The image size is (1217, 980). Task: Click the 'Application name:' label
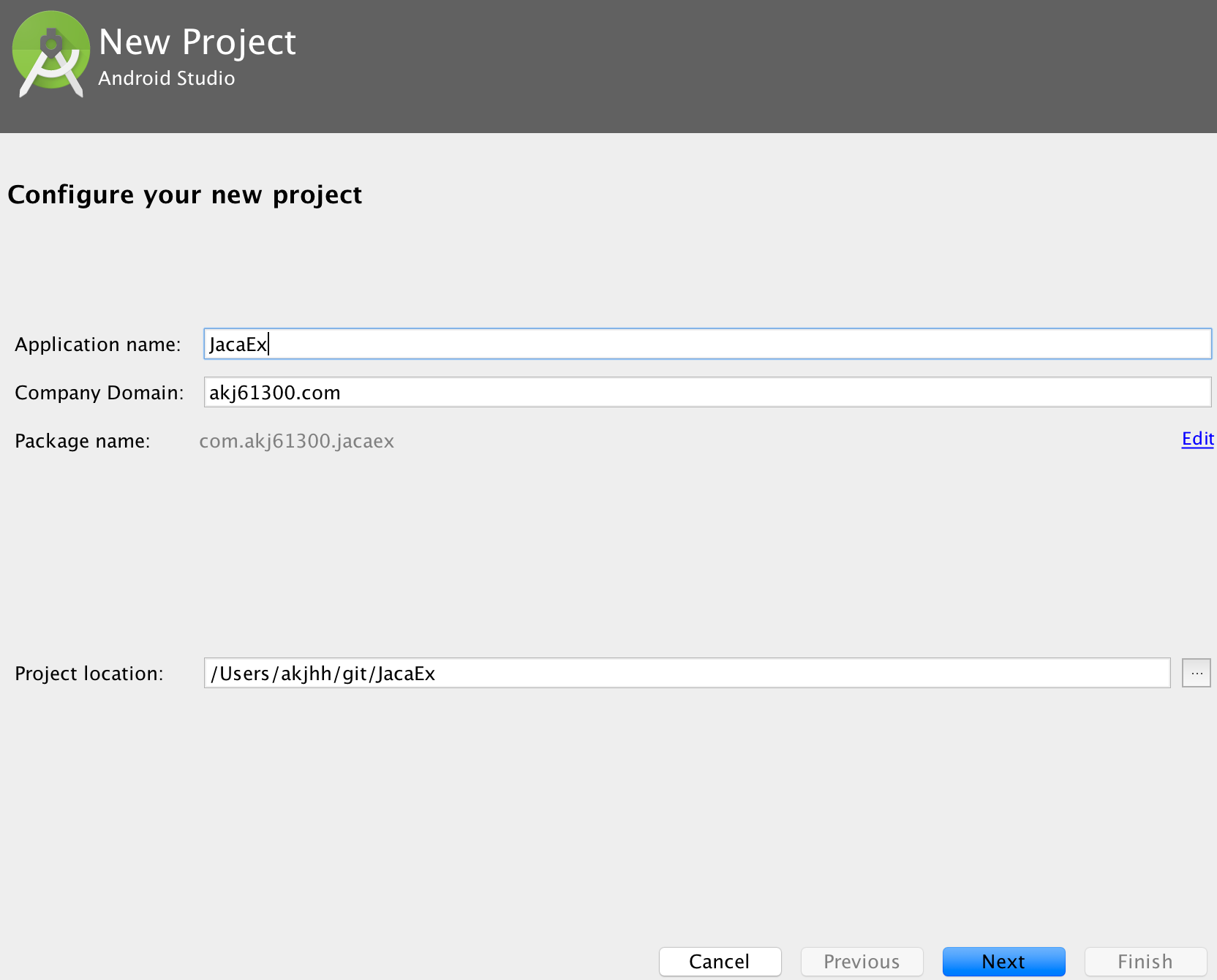(98, 344)
